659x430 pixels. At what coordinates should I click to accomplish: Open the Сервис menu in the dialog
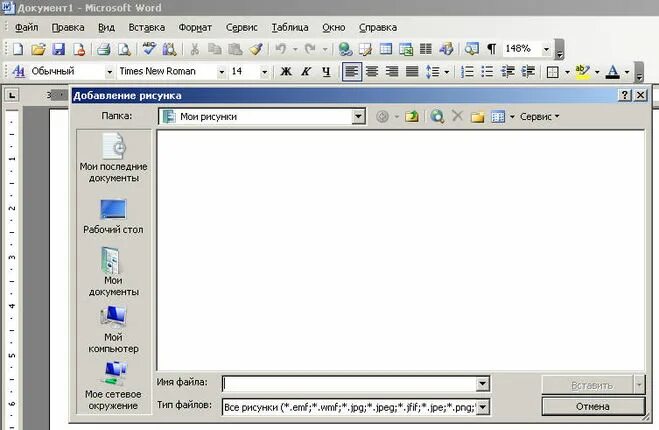pos(539,116)
